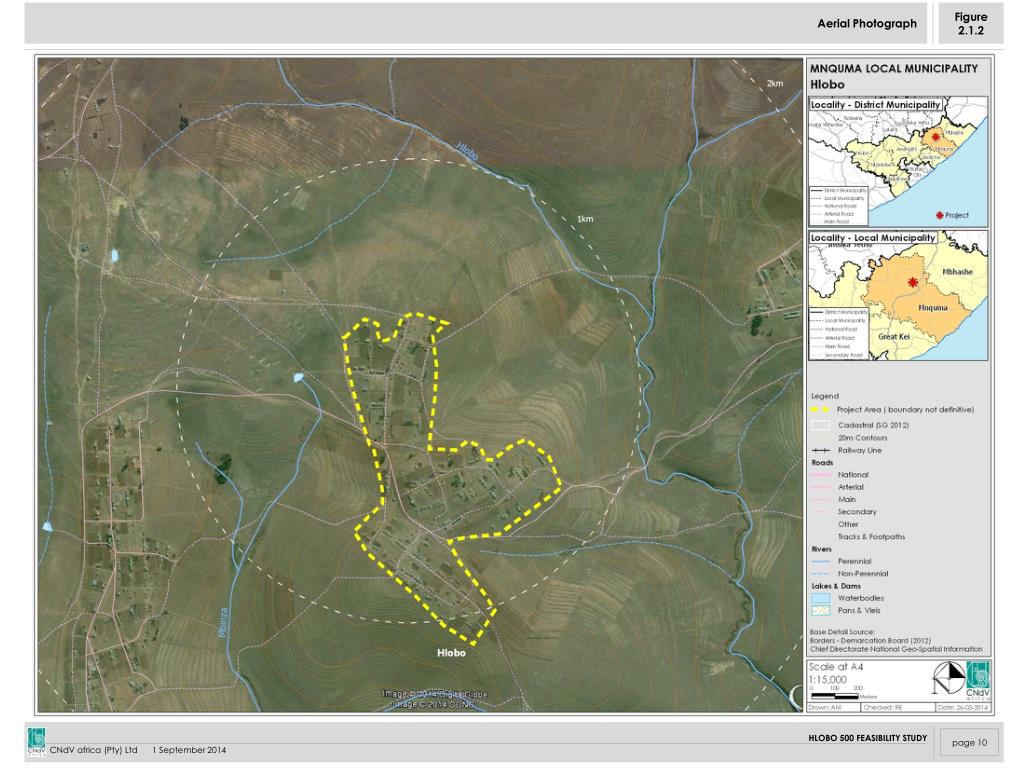
Task: Click the 'Scale at A4' label
Action: tap(836, 667)
